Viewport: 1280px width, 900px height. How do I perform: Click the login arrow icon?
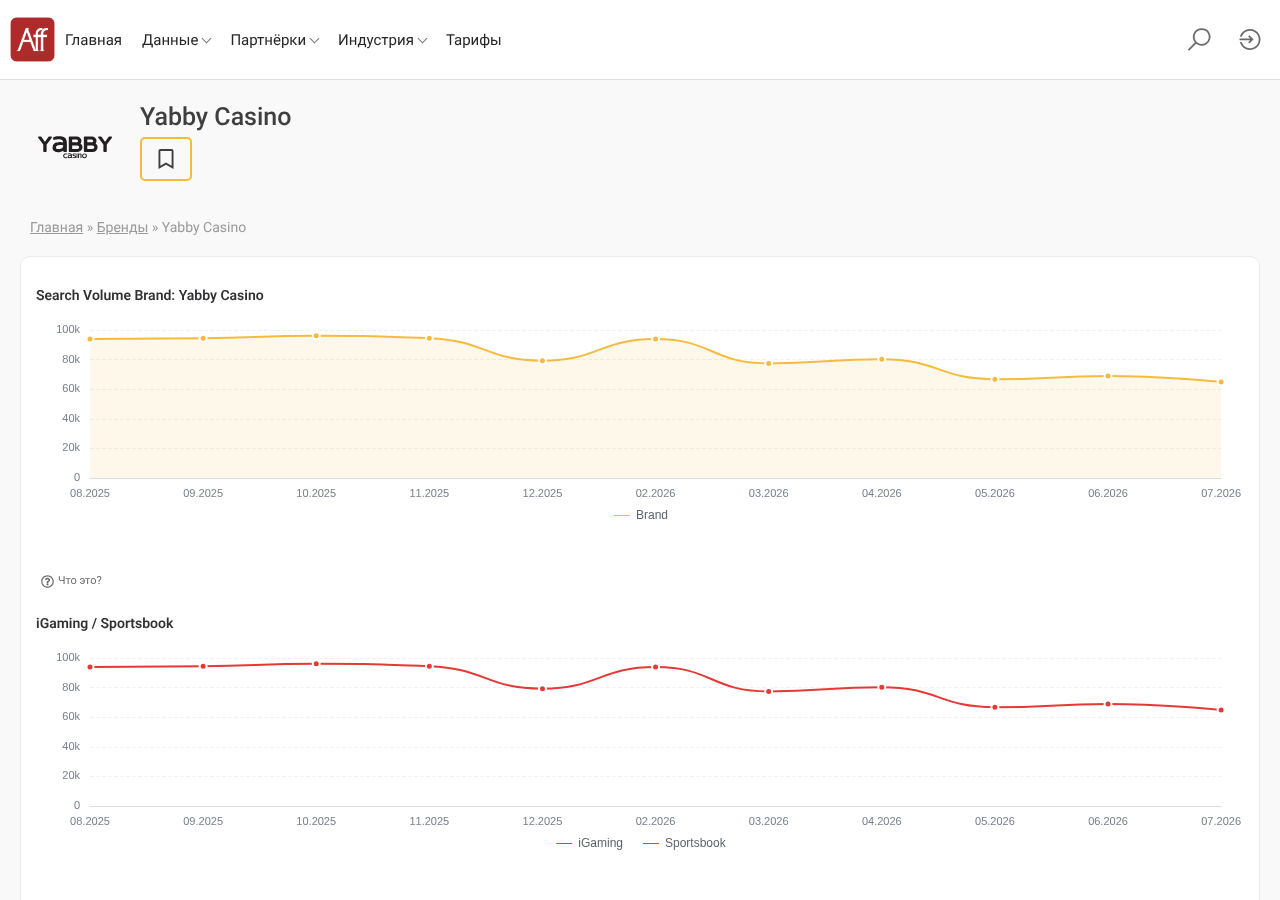point(1250,40)
